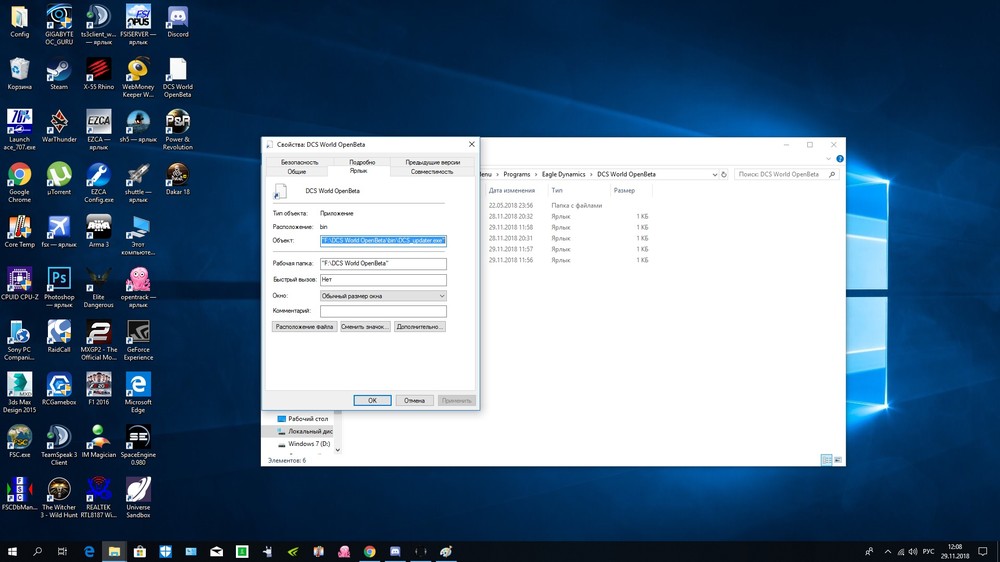
Task: Select the WarThunder desktop icon
Action: tap(59, 123)
